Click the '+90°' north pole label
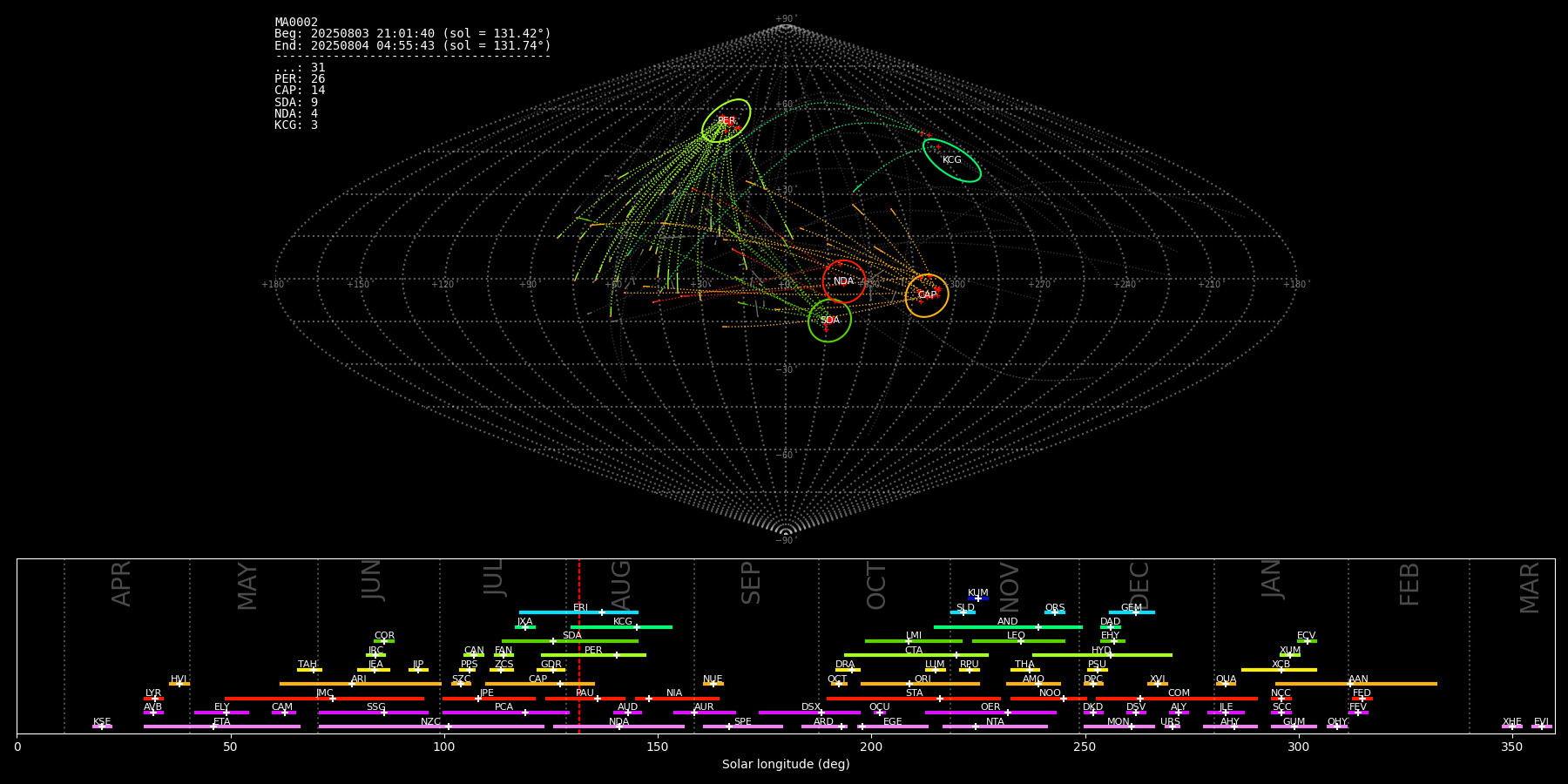This screenshot has height=784, width=1568. [786, 19]
